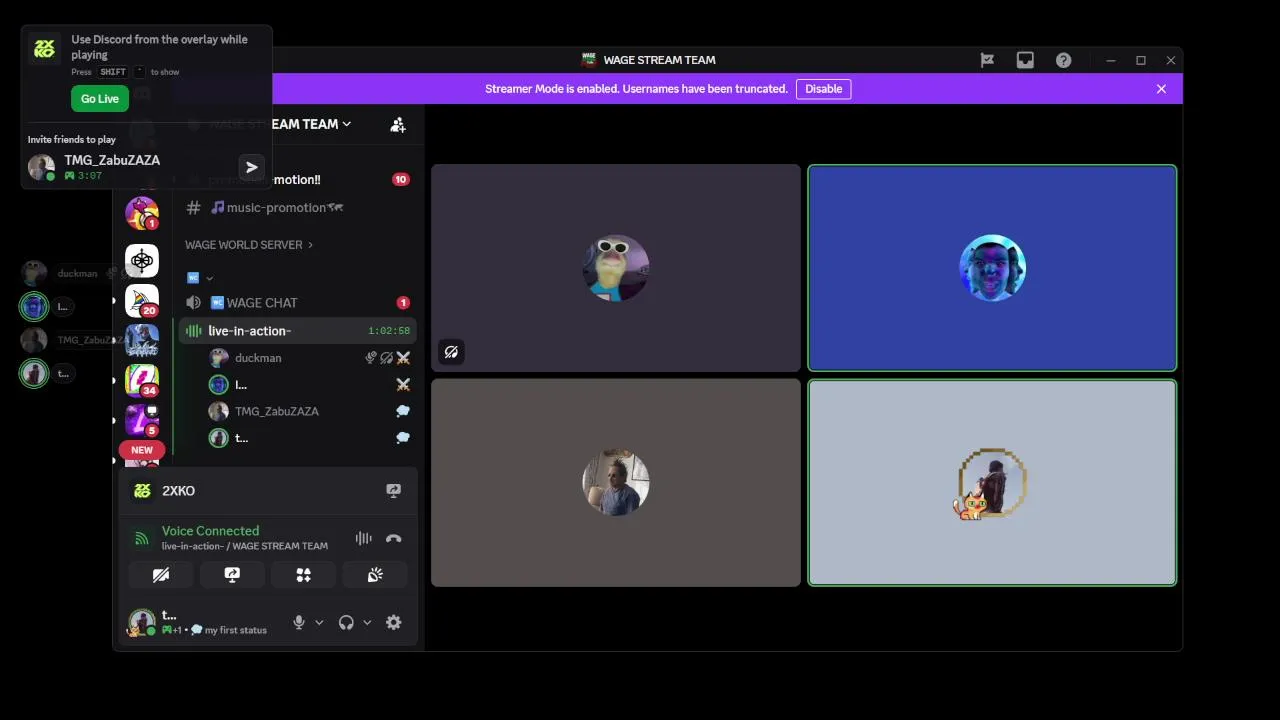1280x720 pixels.
Task: Click the 2XKO logo in the overlay
Action: 44,48
